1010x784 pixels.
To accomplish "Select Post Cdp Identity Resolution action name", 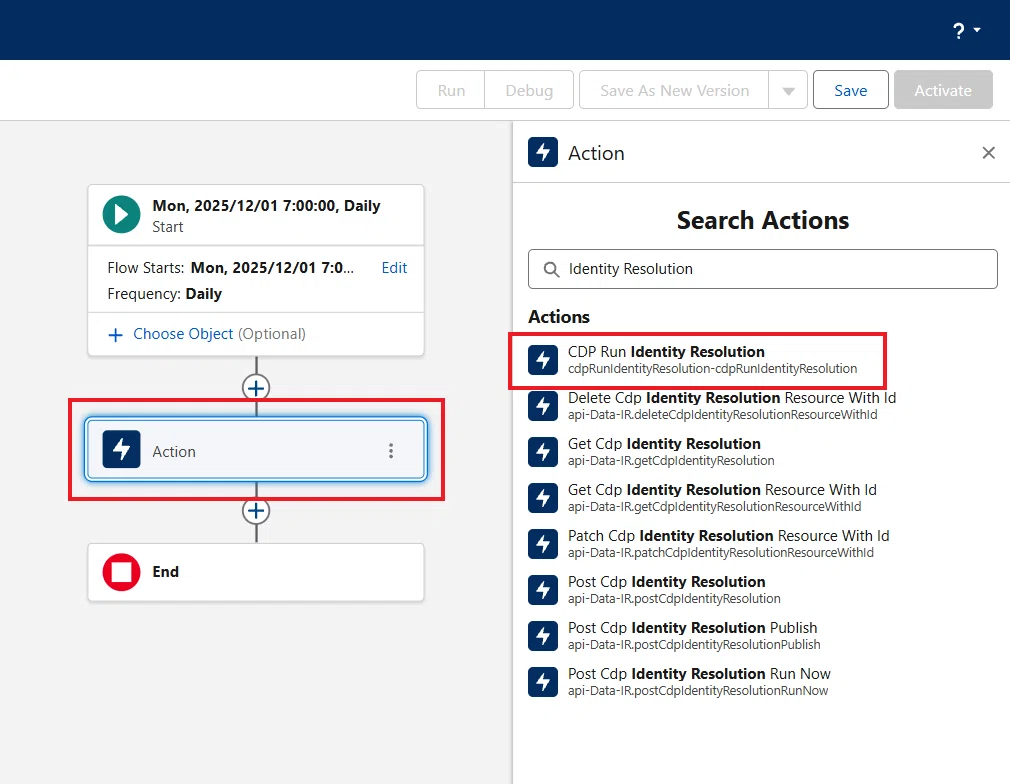I will tap(667, 582).
